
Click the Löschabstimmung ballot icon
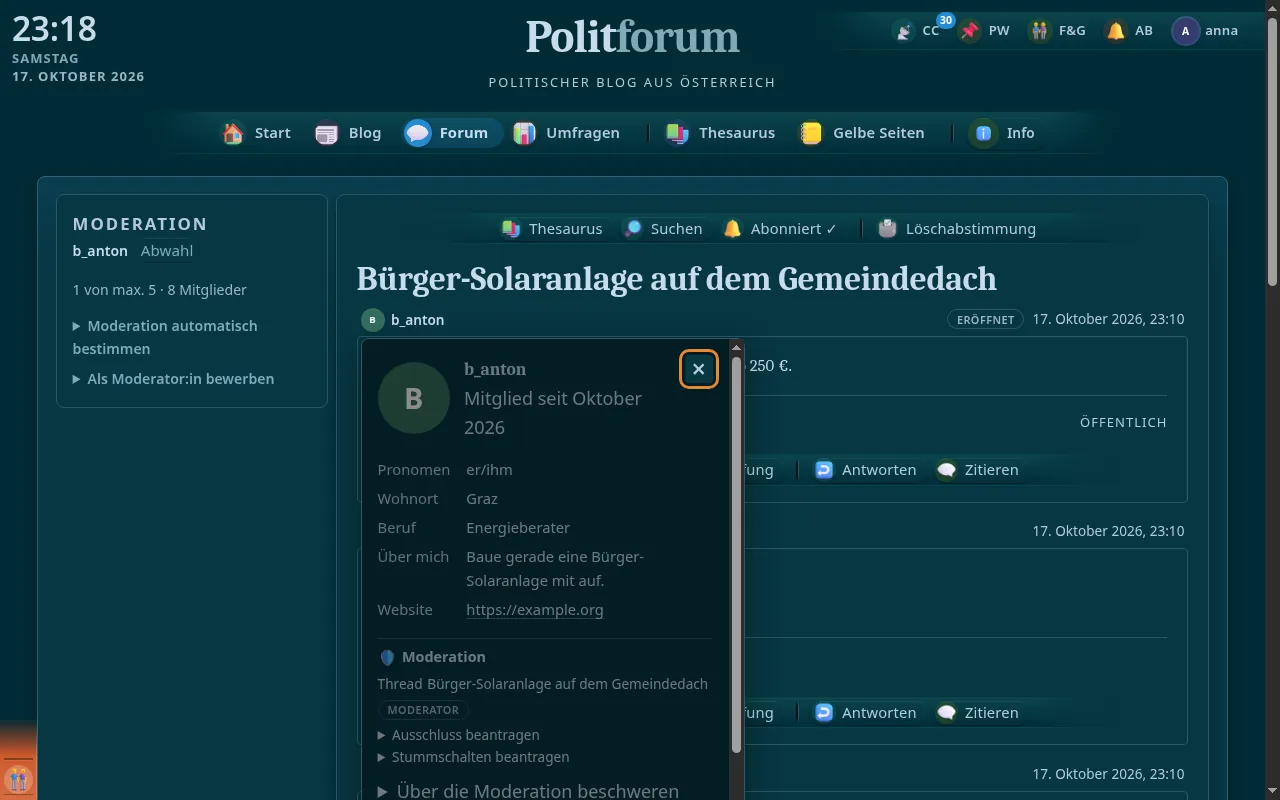coord(888,229)
